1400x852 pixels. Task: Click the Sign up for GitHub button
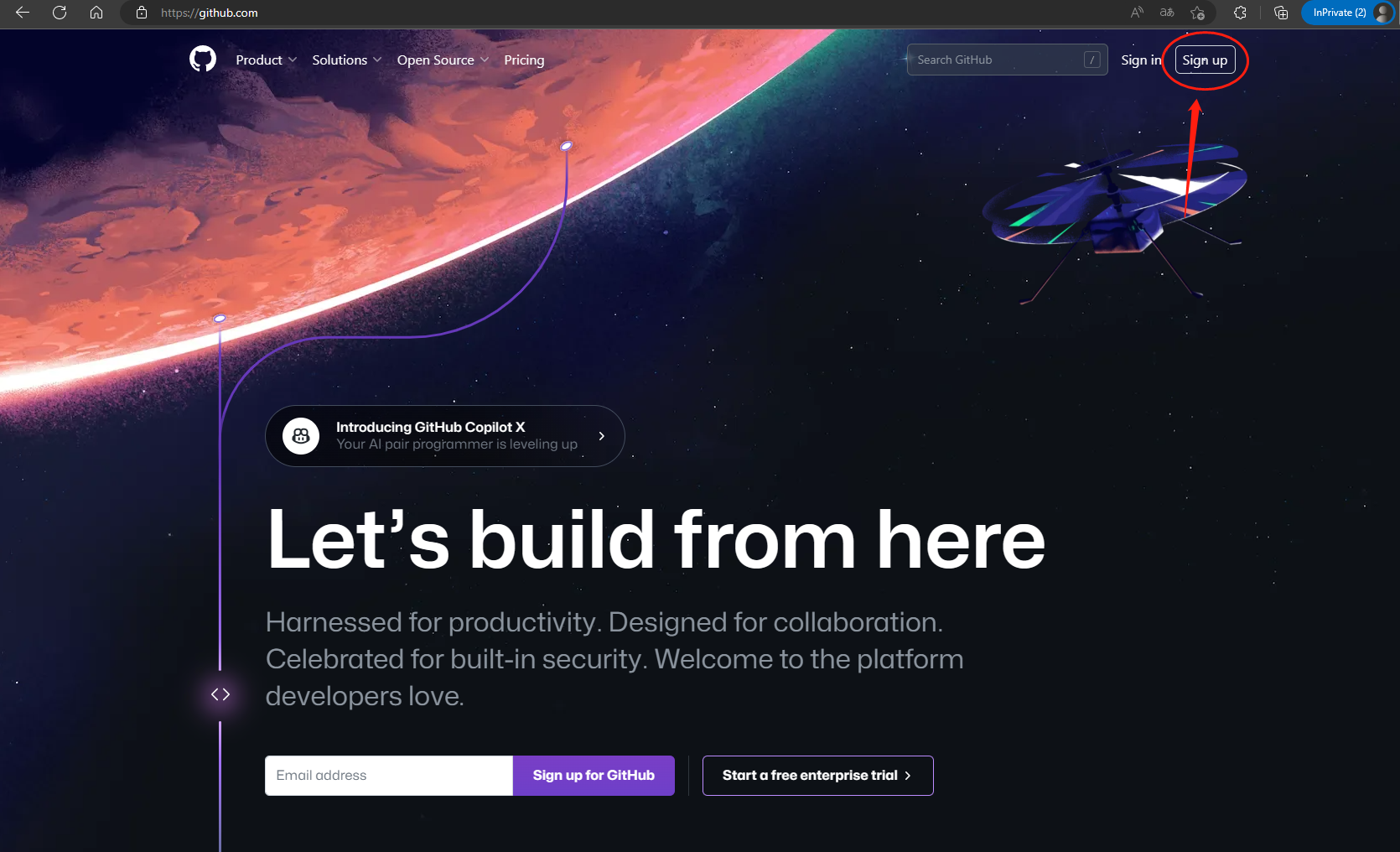tap(594, 776)
